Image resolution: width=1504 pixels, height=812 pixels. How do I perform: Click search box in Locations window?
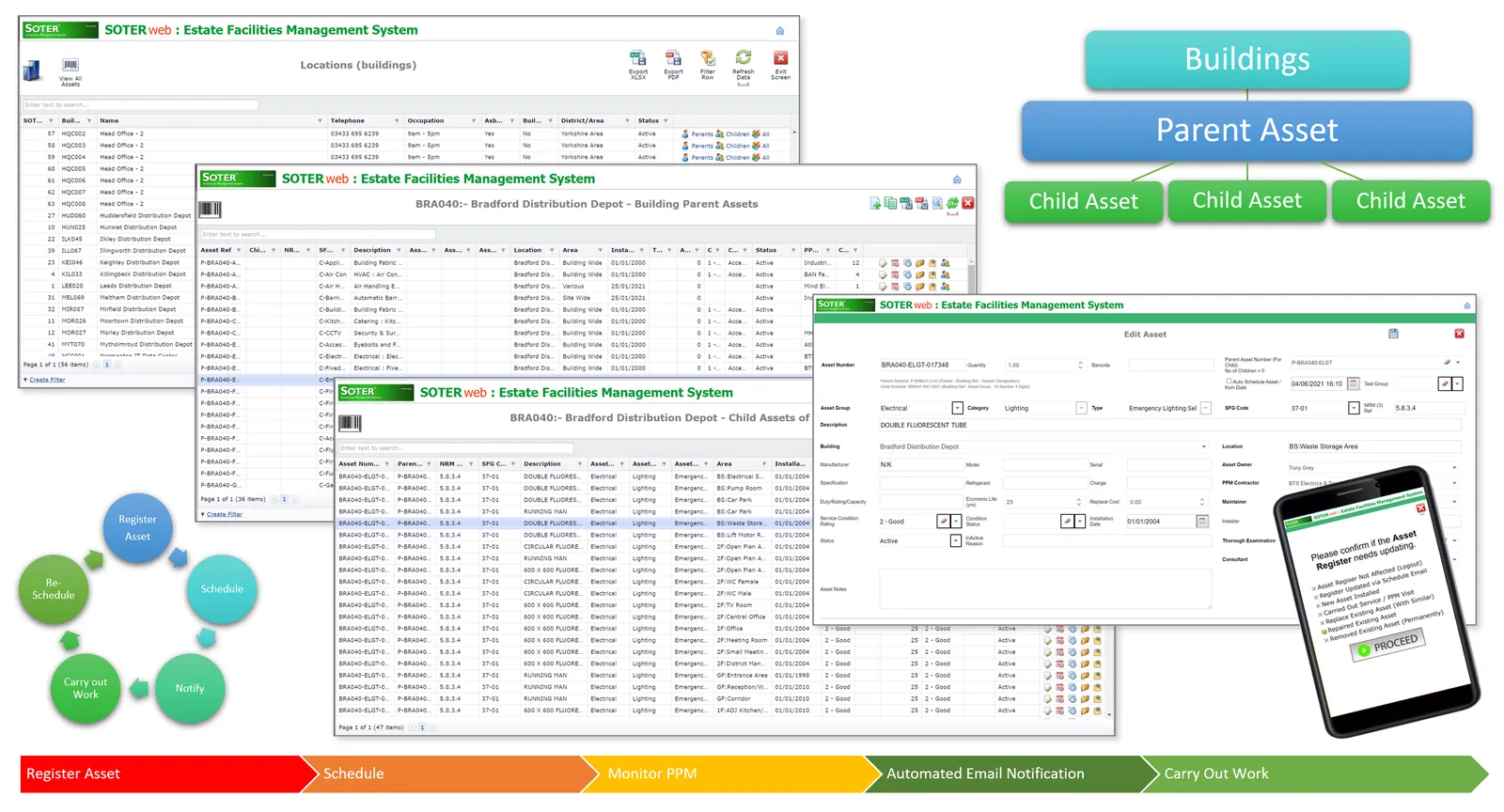tap(140, 104)
